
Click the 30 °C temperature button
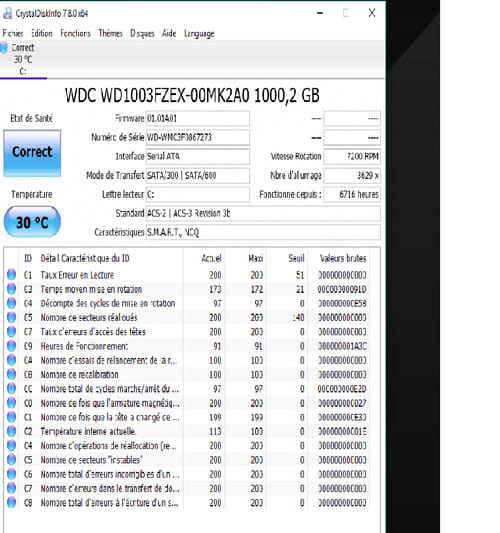[x=32, y=222]
